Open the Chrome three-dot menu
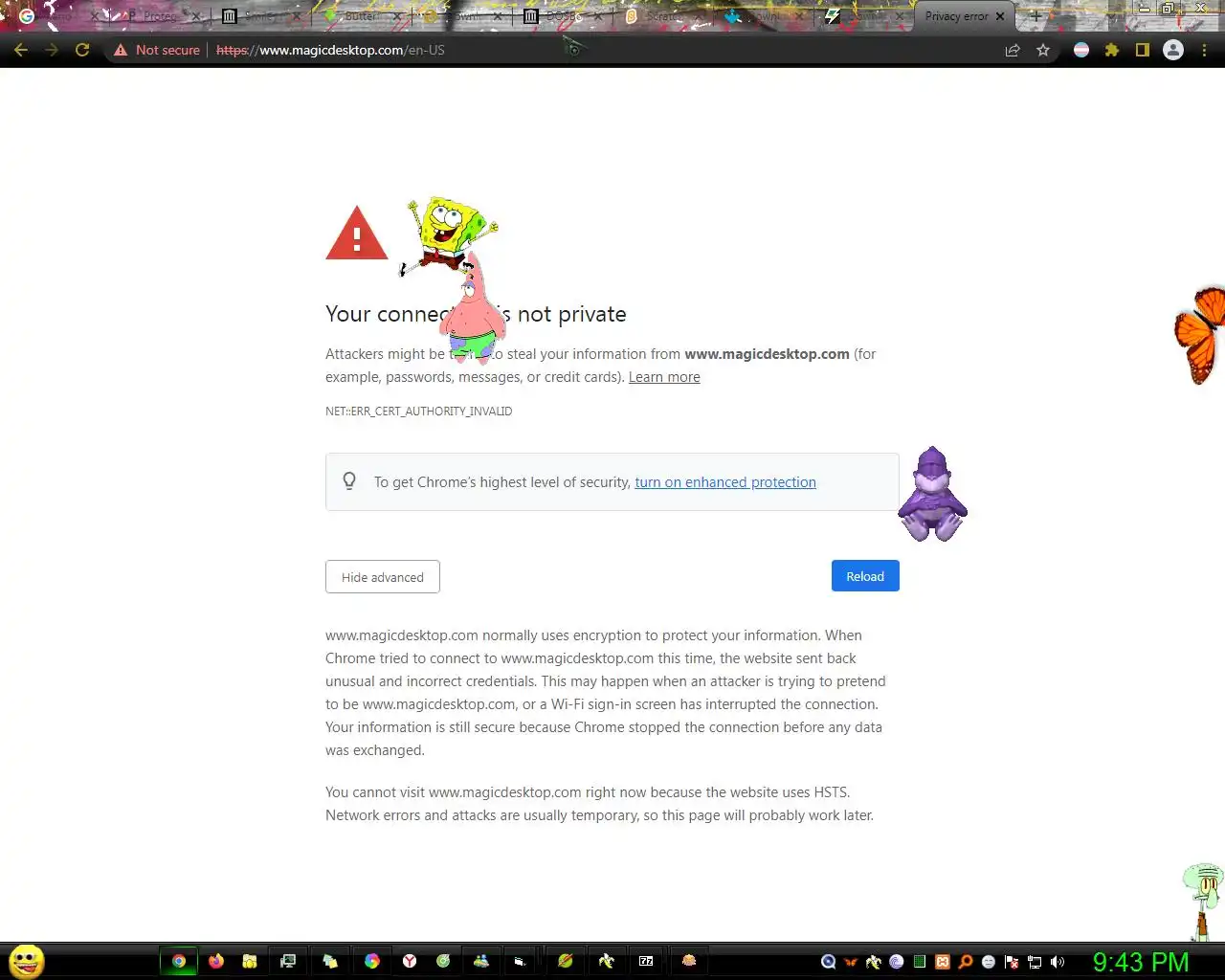Screen dimensions: 1225x980 tap(1204, 50)
